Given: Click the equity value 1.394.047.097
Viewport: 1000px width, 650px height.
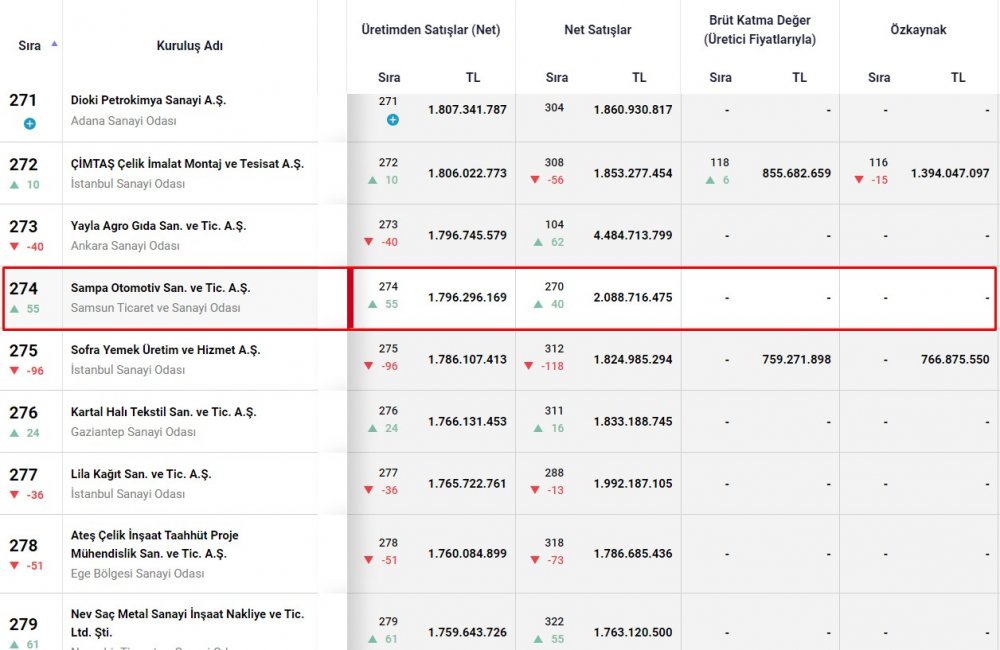Looking at the screenshot, I should pos(950,173).
